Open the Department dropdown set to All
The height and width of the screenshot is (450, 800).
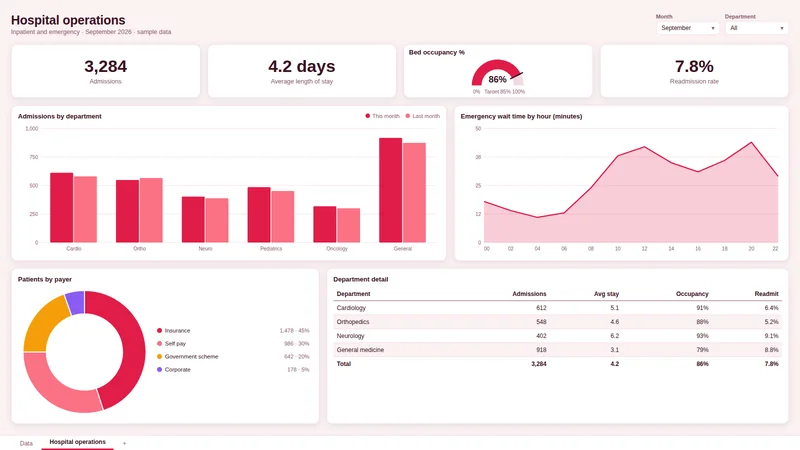(756, 28)
